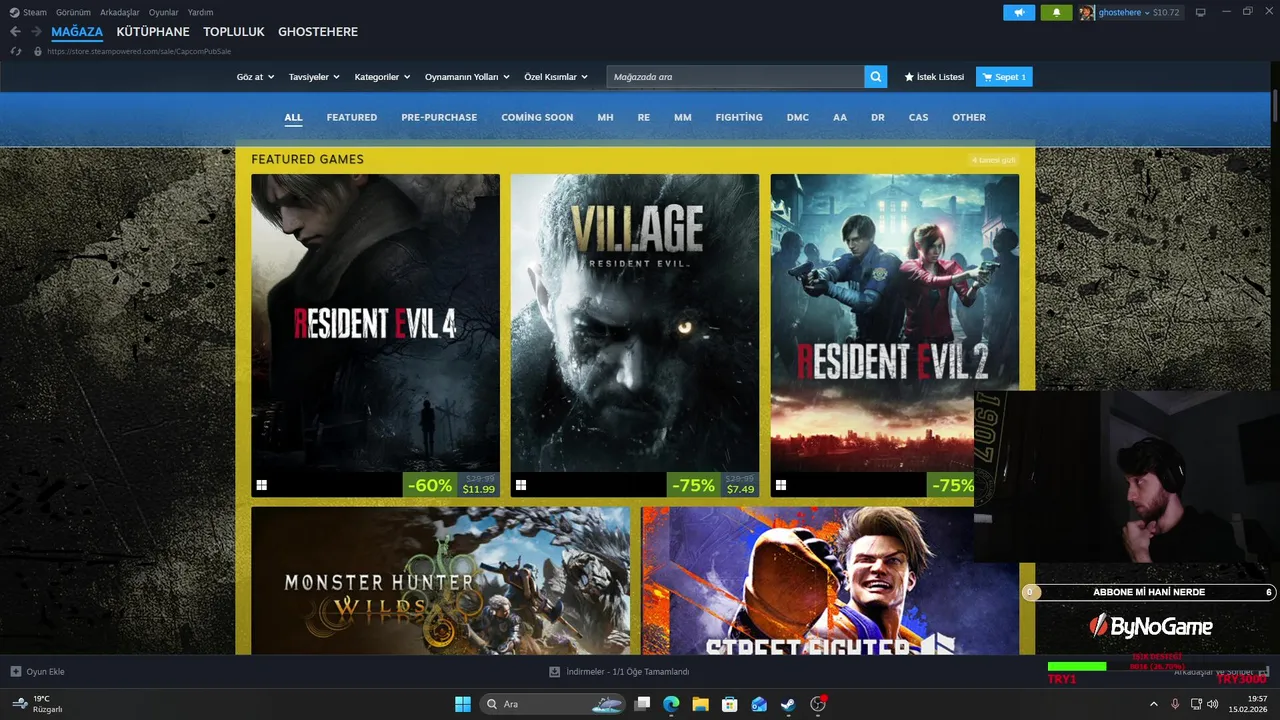Click the Oyun Ekle plus icon
Screen dimensions: 1280x720
coord(16,672)
